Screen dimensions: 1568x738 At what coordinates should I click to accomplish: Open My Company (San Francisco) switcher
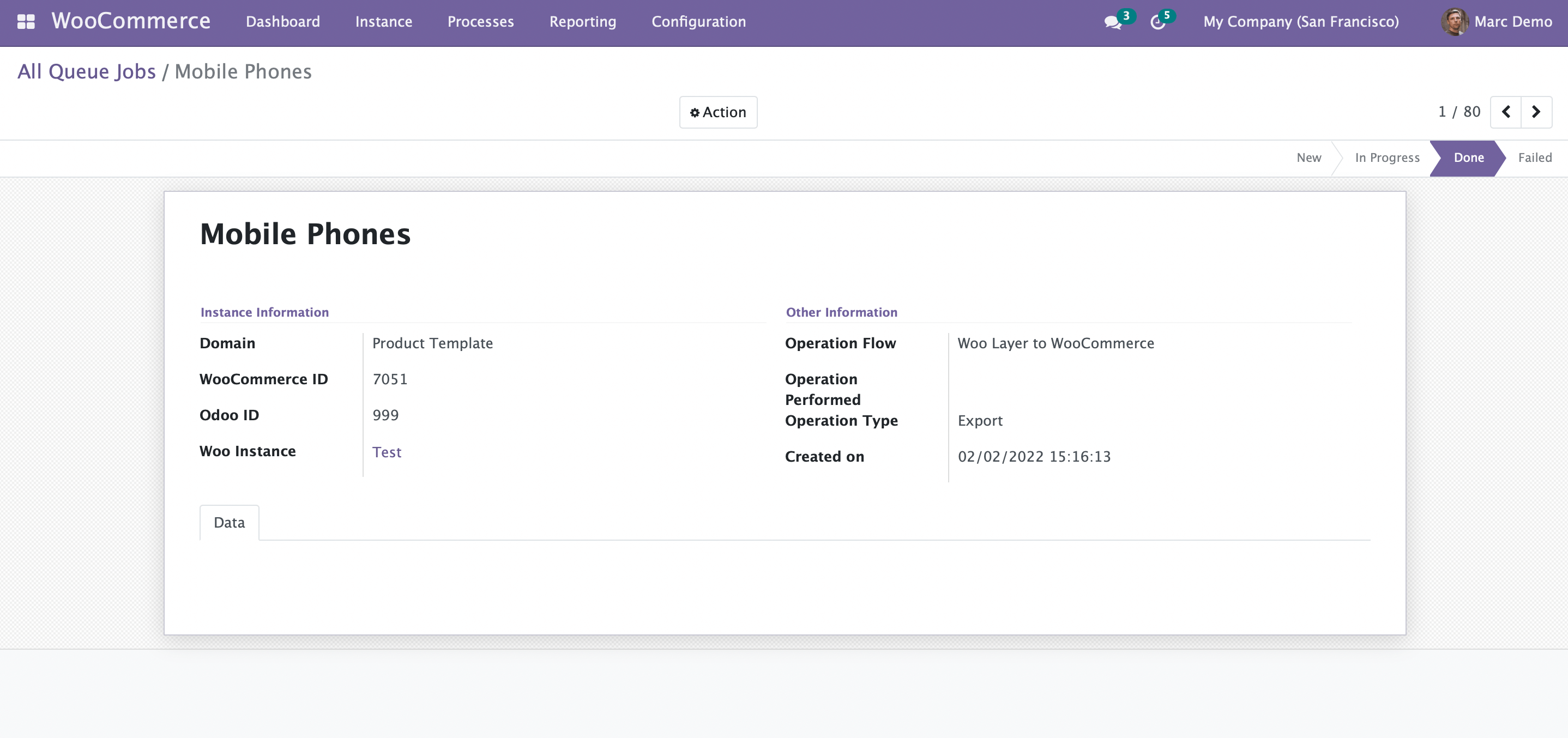coord(1301,22)
